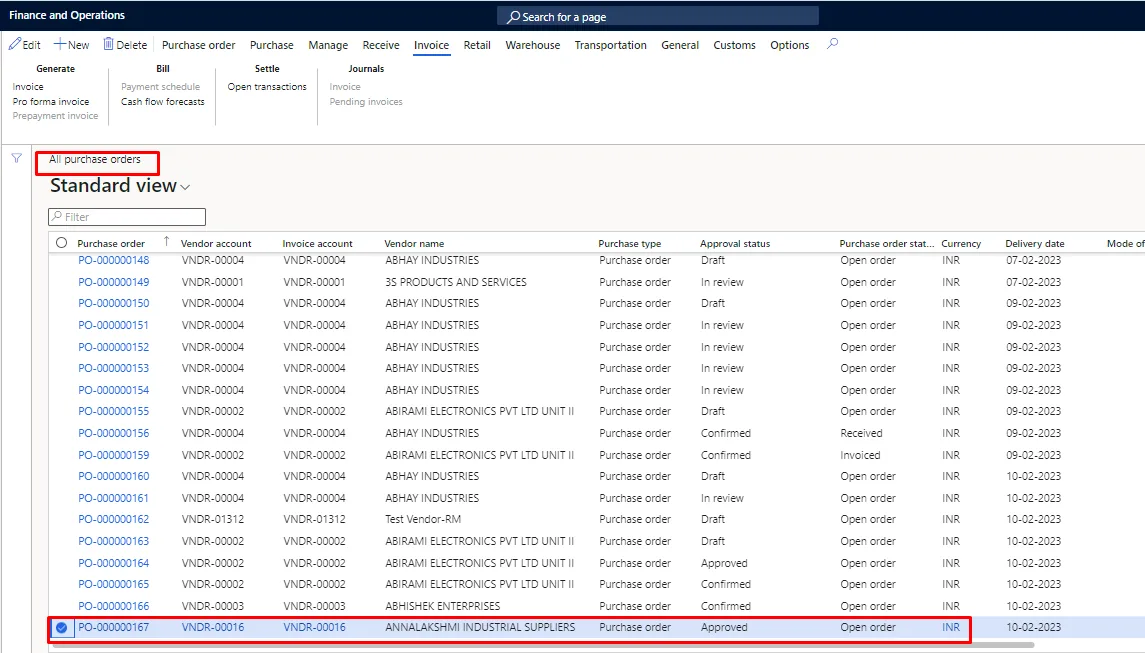This screenshot has height=653, width=1145.
Task: Open the Warehouse tab
Action: pos(533,45)
